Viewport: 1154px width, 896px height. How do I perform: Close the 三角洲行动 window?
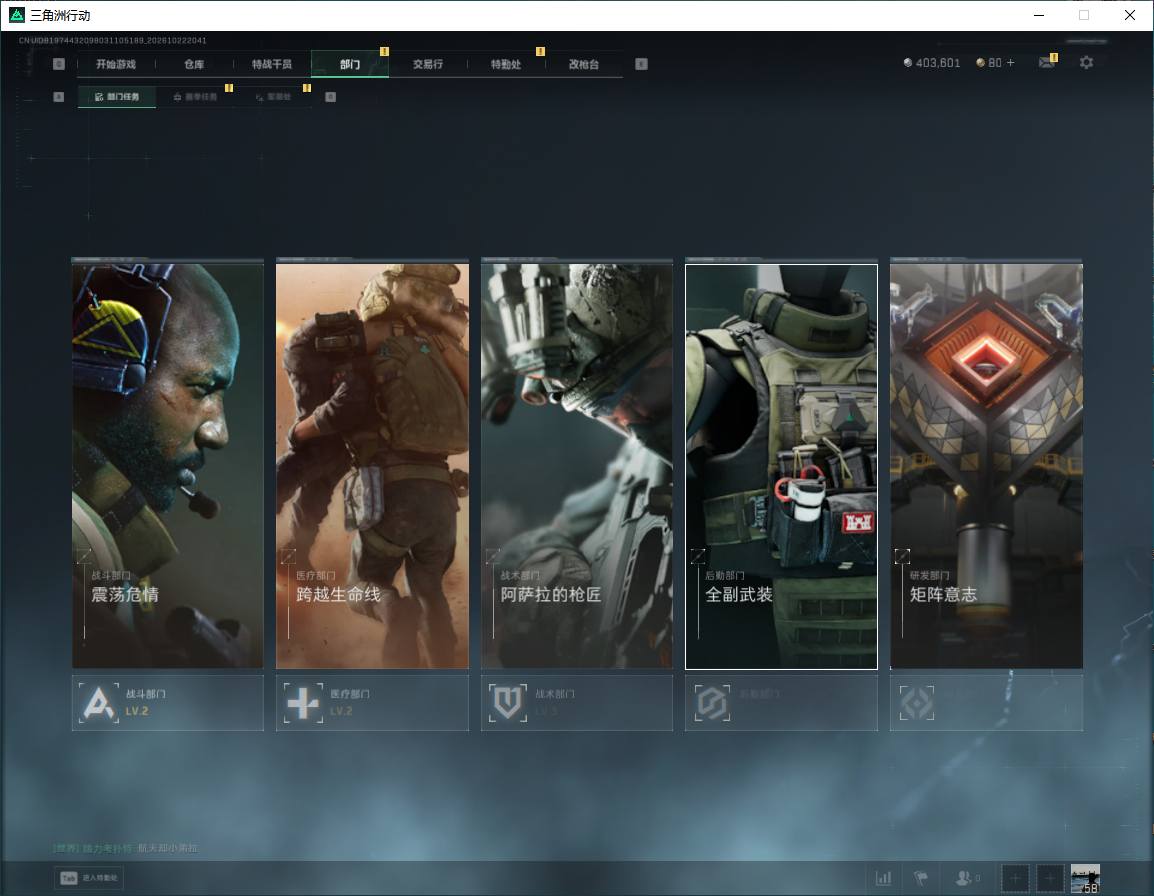click(x=1130, y=15)
